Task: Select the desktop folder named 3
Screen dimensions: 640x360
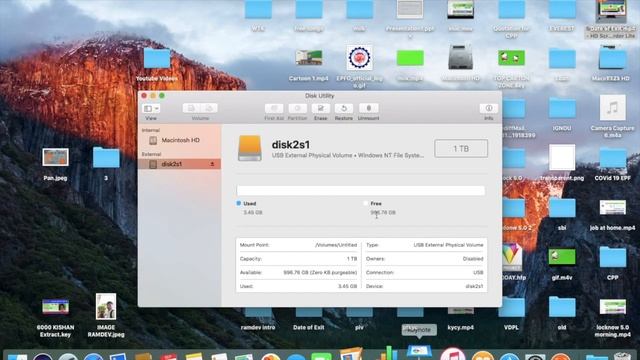Action: 106,158
